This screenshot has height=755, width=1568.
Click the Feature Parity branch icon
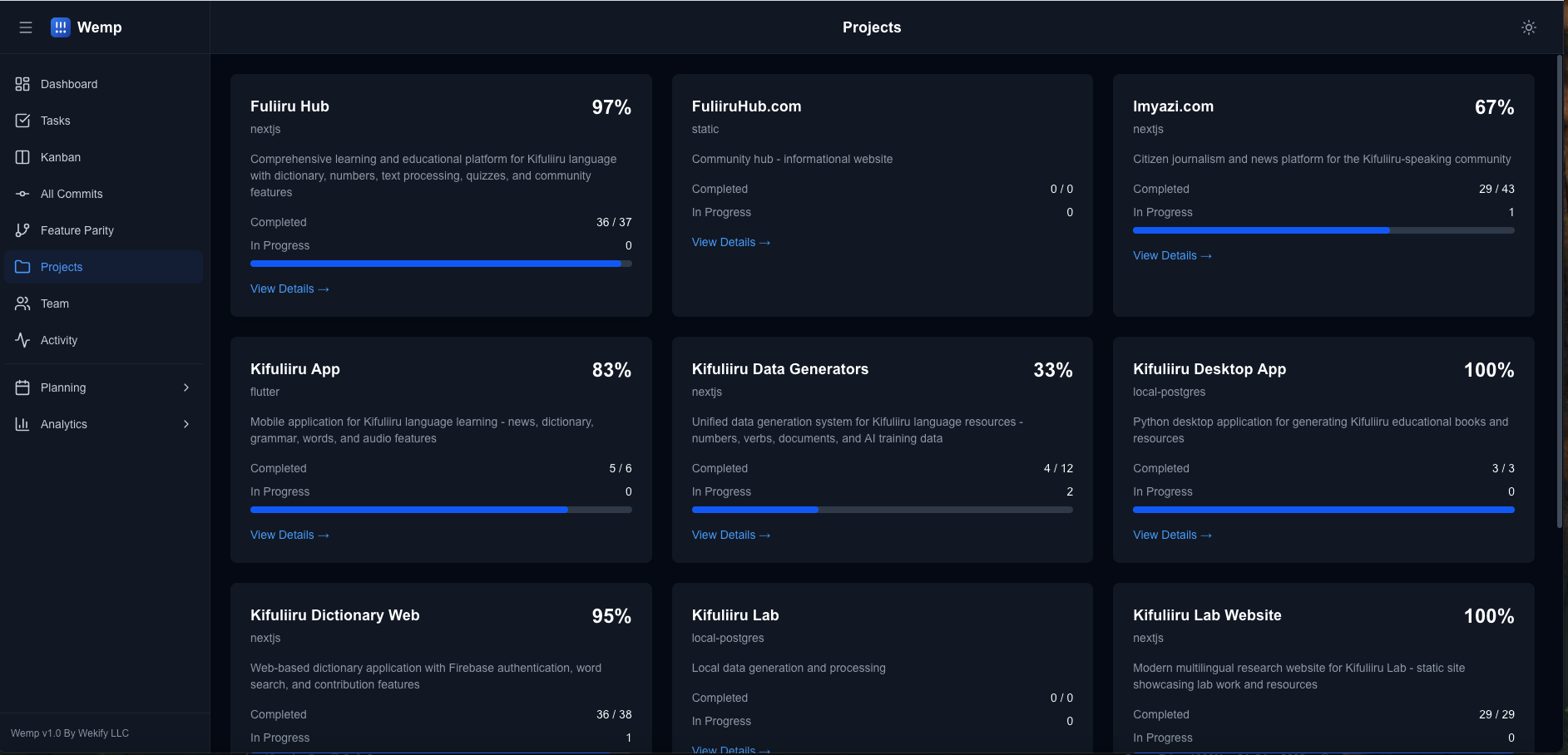[22, 230]
